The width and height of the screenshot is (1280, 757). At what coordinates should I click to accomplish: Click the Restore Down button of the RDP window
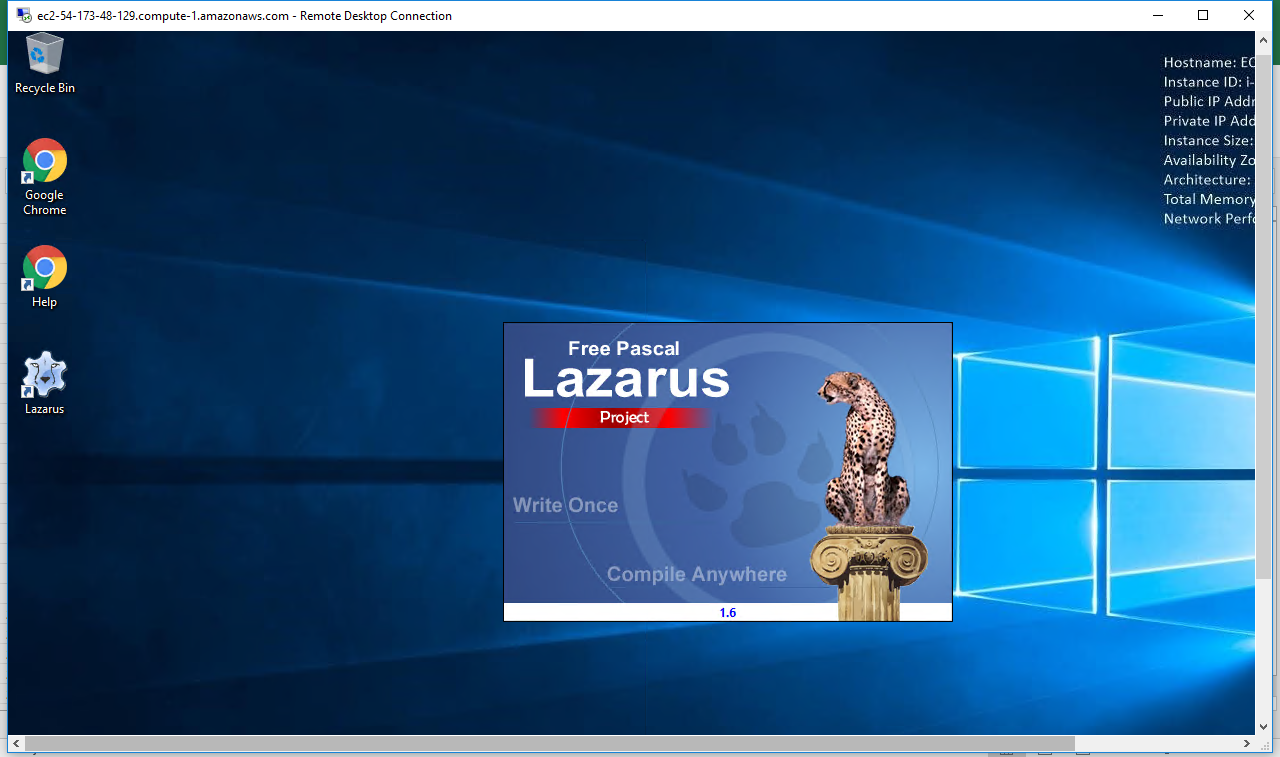(x=1203, y=15)
